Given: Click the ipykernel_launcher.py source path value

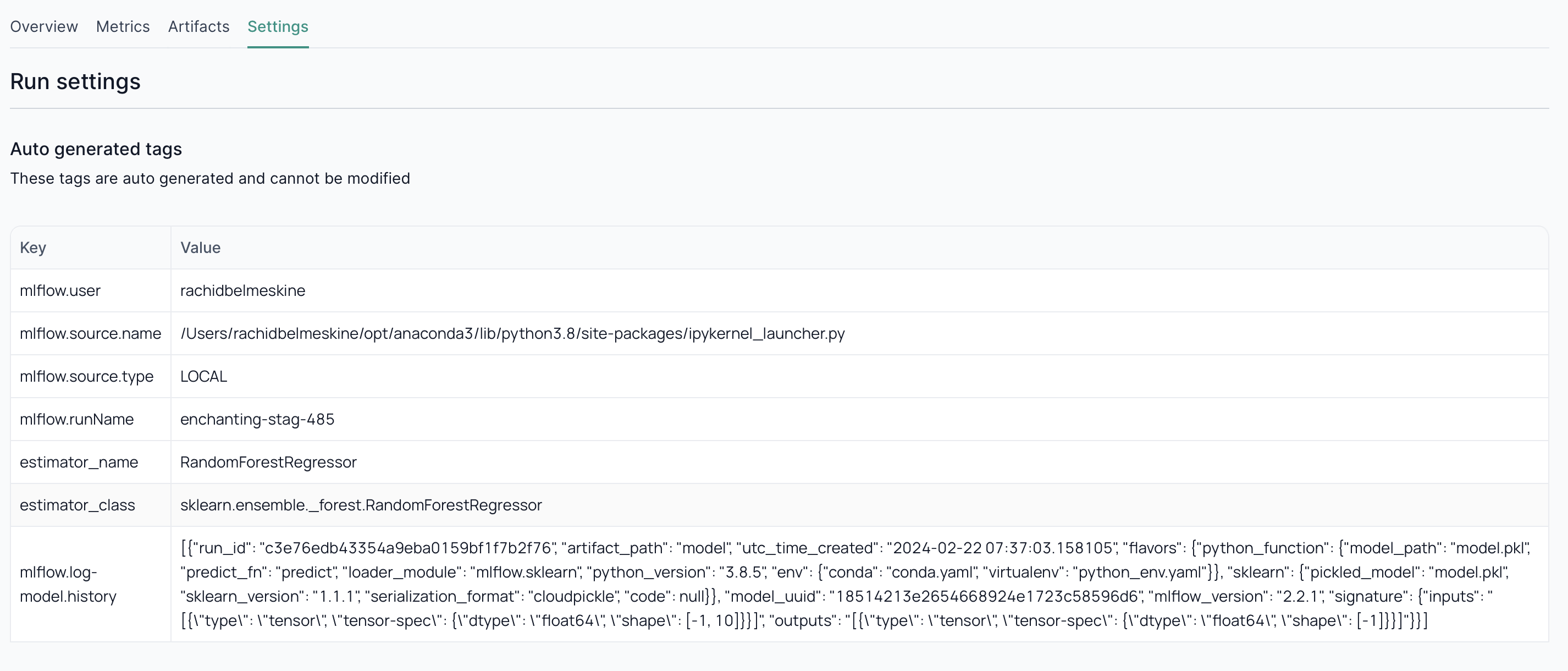Looking at the screenshot, I should 512,334.
